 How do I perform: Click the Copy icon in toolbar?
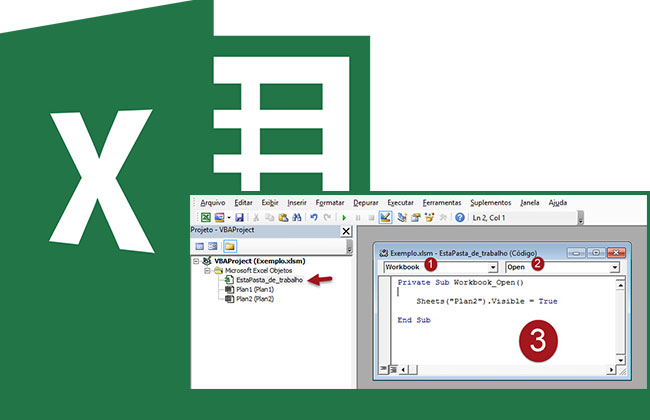[269, 217]
